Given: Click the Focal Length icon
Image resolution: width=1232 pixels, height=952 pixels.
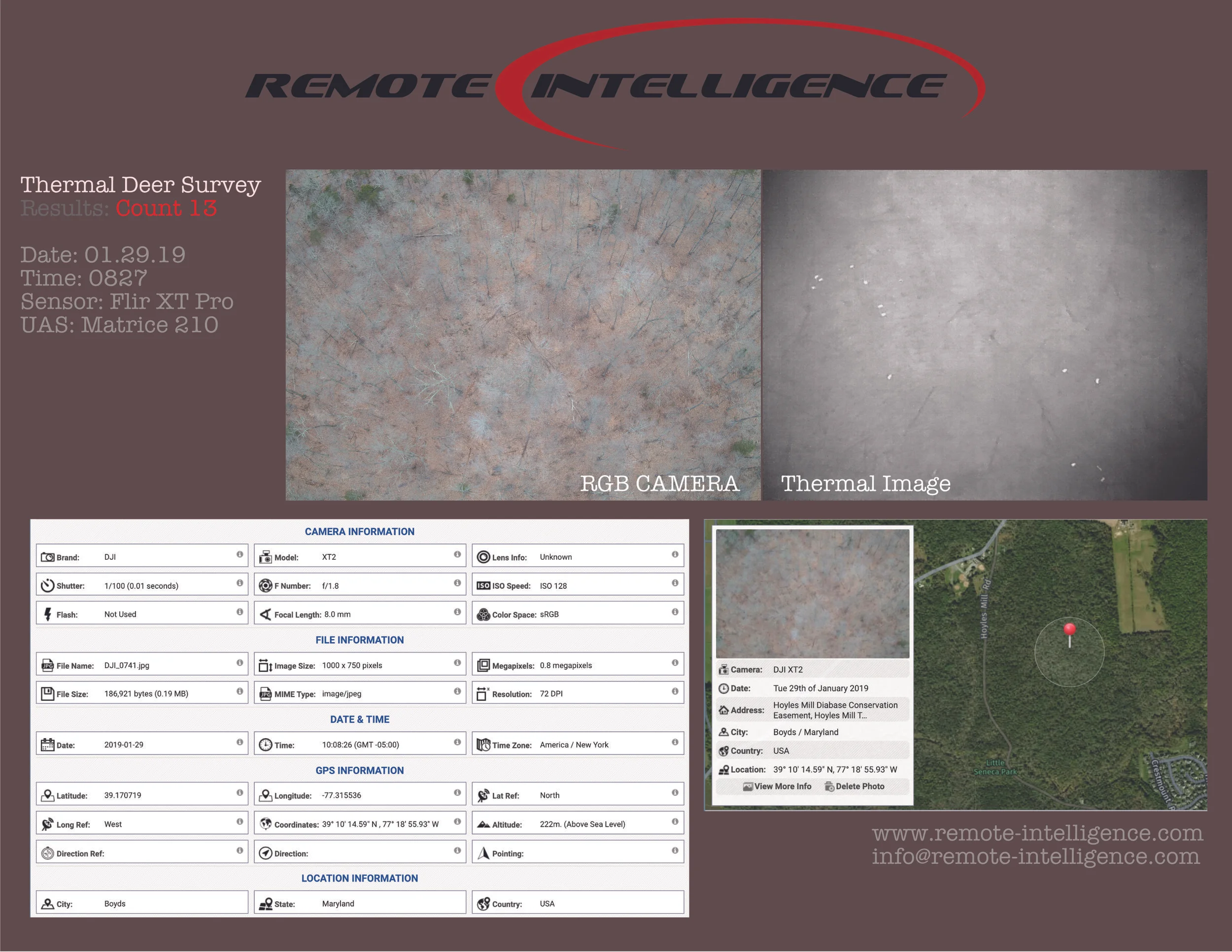Looking at the screenshot, I should pyautogui.click(x=266, y=614).
